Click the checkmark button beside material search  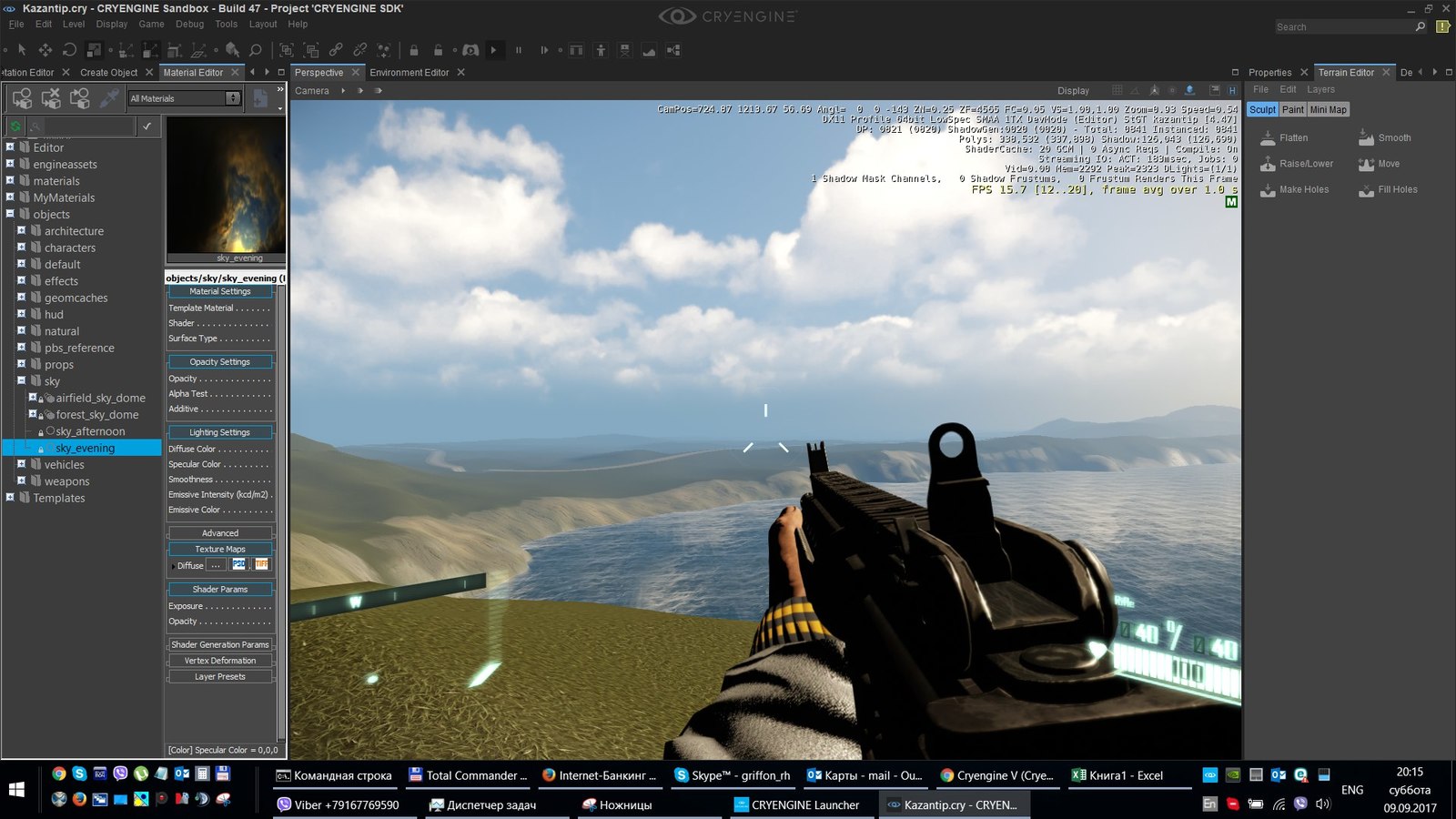(x=147, y=126)
